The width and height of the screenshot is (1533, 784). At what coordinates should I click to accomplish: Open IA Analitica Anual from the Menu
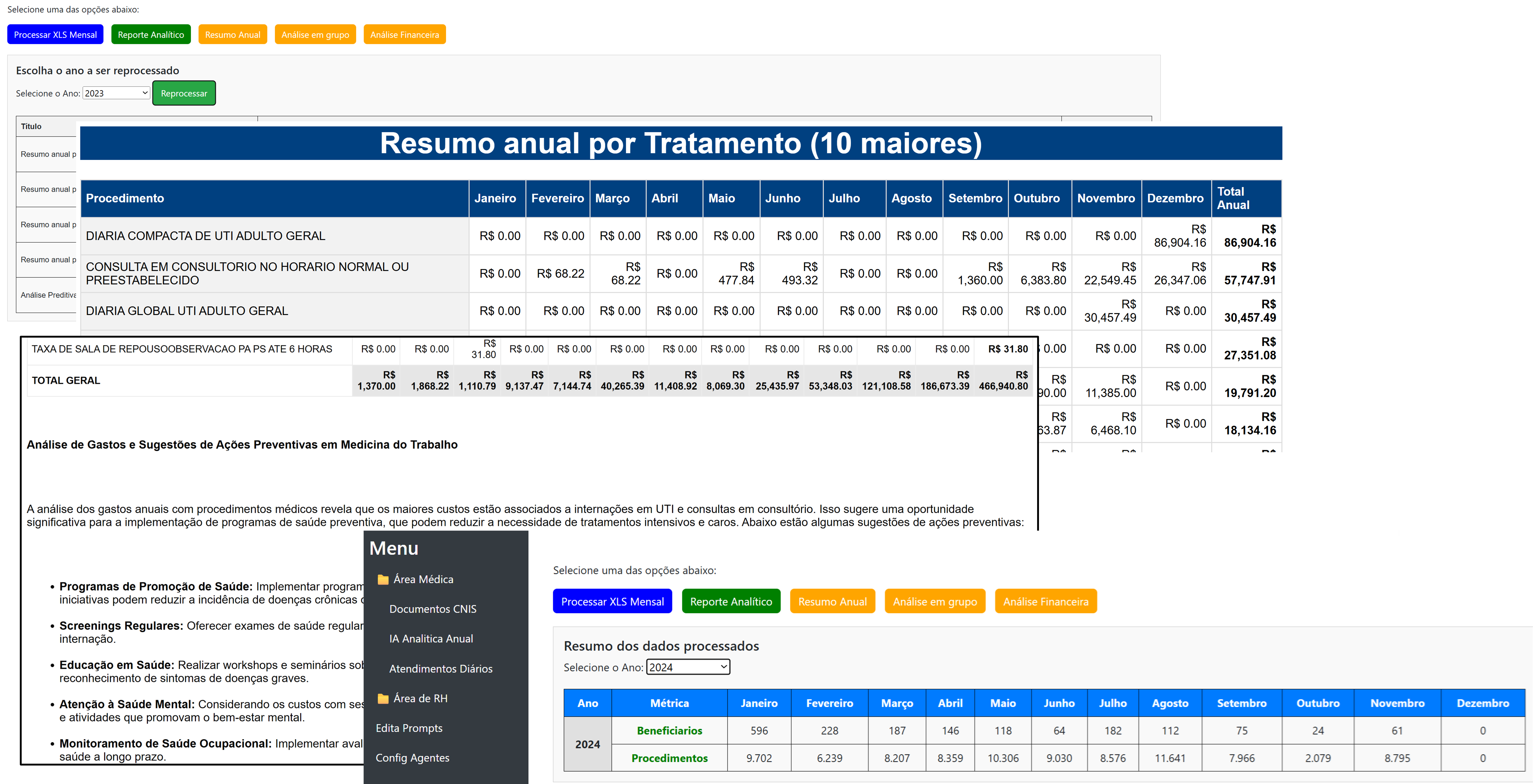[431, 638]
